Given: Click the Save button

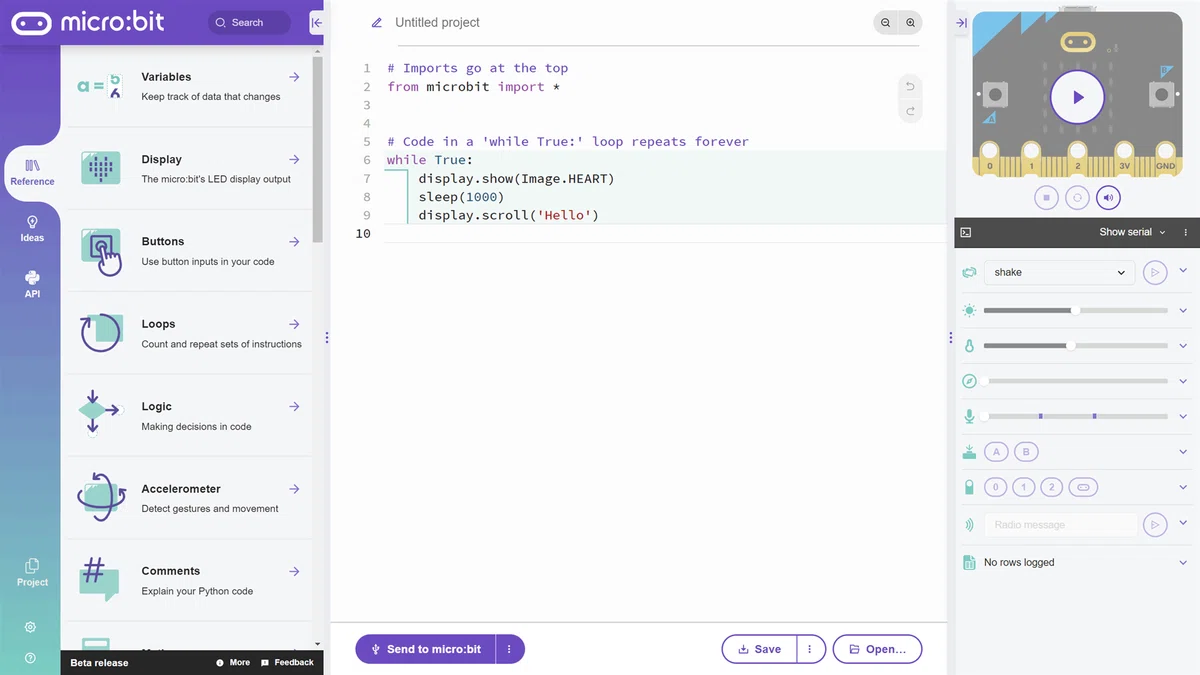Looking at the screenshot, I should click(x=759, y=649).
